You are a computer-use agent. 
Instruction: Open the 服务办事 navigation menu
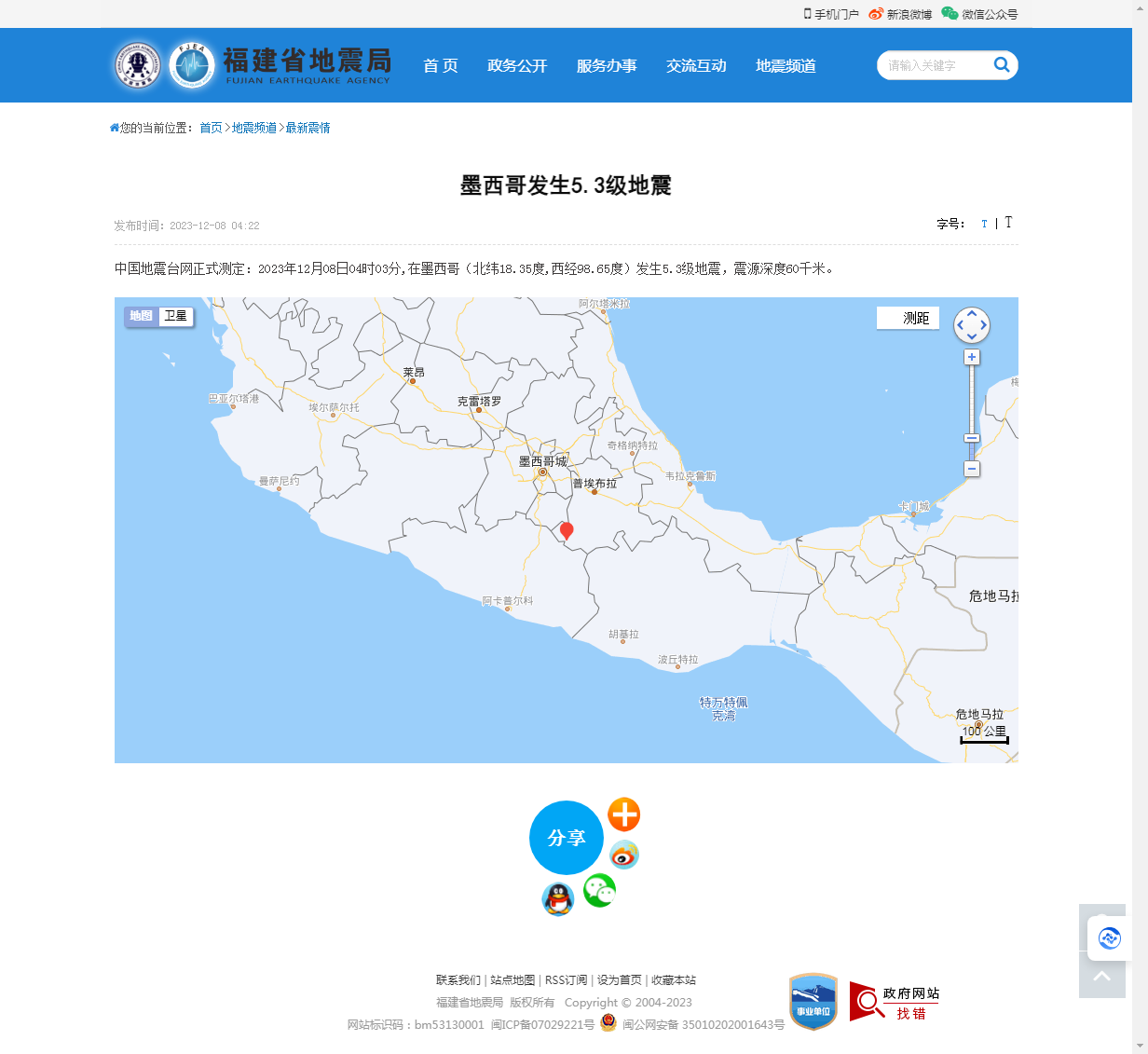pyautogui.click(x=607, y=65)
